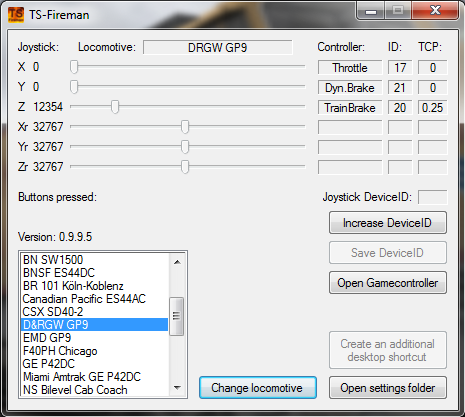The height and width of the screenshot is (417, 465).
Task: Click the list scrollbar down arrow
Action: tap(177, 388)
